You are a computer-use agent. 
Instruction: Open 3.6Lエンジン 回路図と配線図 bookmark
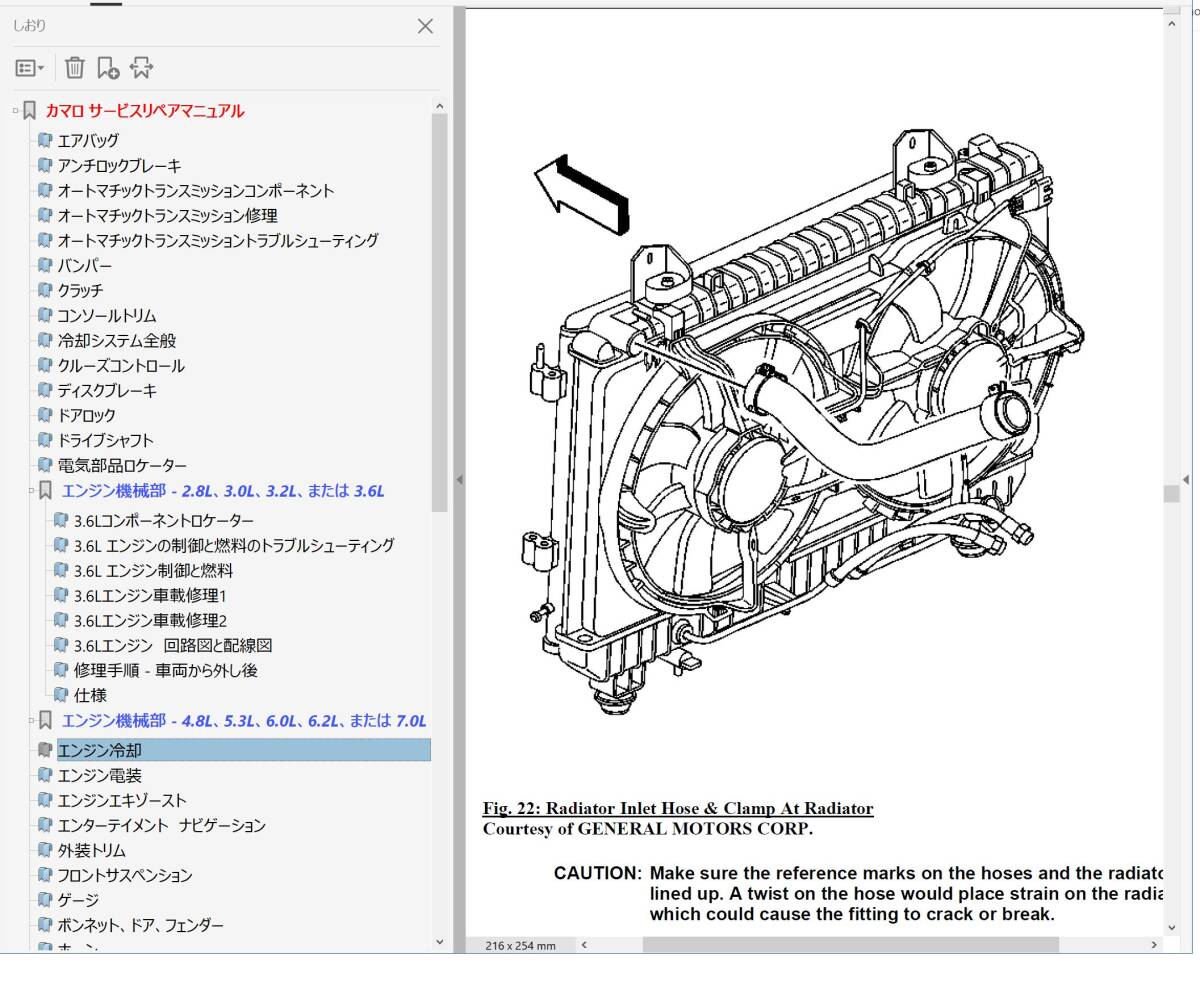[173, 645]
